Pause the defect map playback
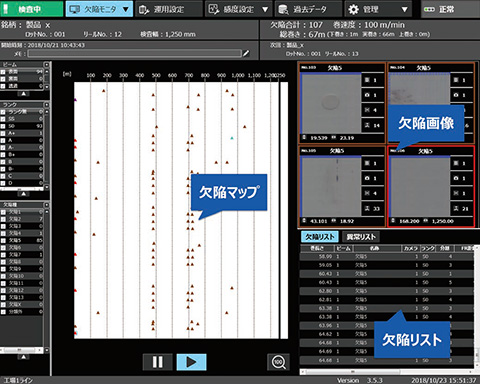 point(158,362)
